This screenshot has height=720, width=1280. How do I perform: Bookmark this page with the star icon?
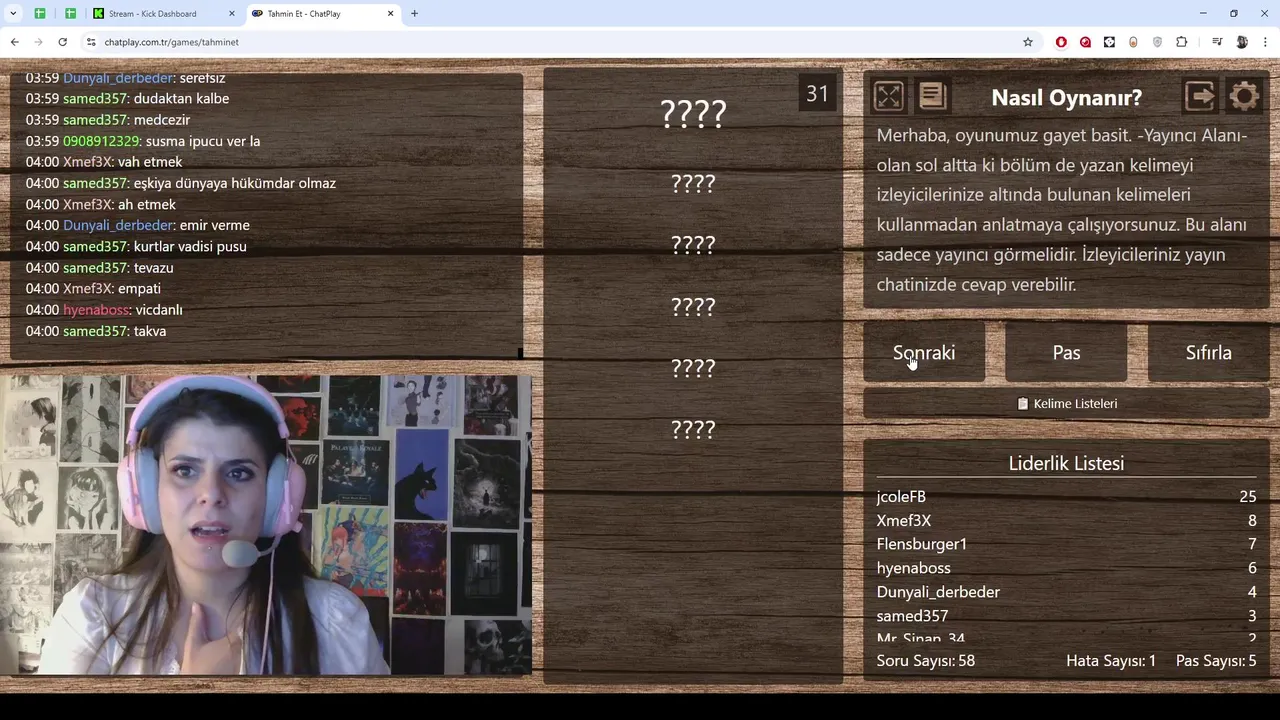click(x=1027, y=42)
